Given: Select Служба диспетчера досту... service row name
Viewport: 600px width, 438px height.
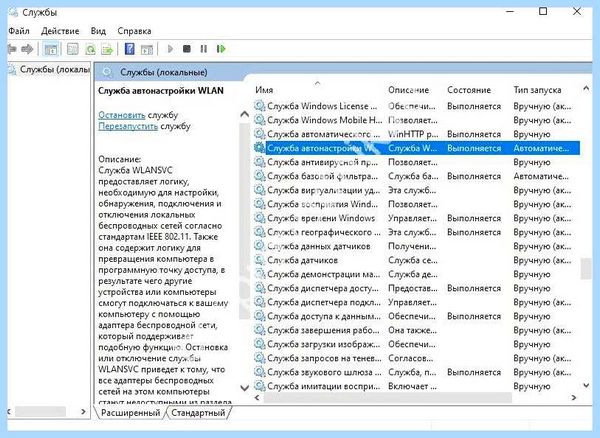Looking at the screenshot, I should pos(324,288).
